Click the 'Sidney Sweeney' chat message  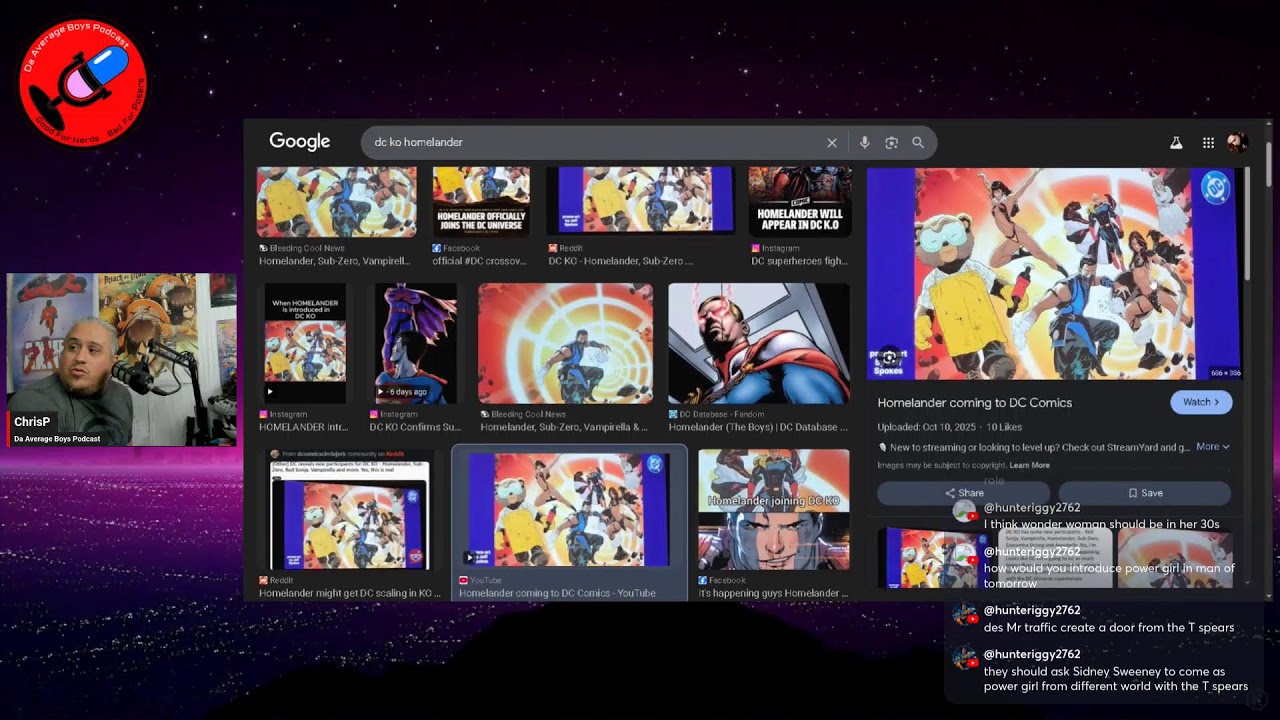(1115, 679)
